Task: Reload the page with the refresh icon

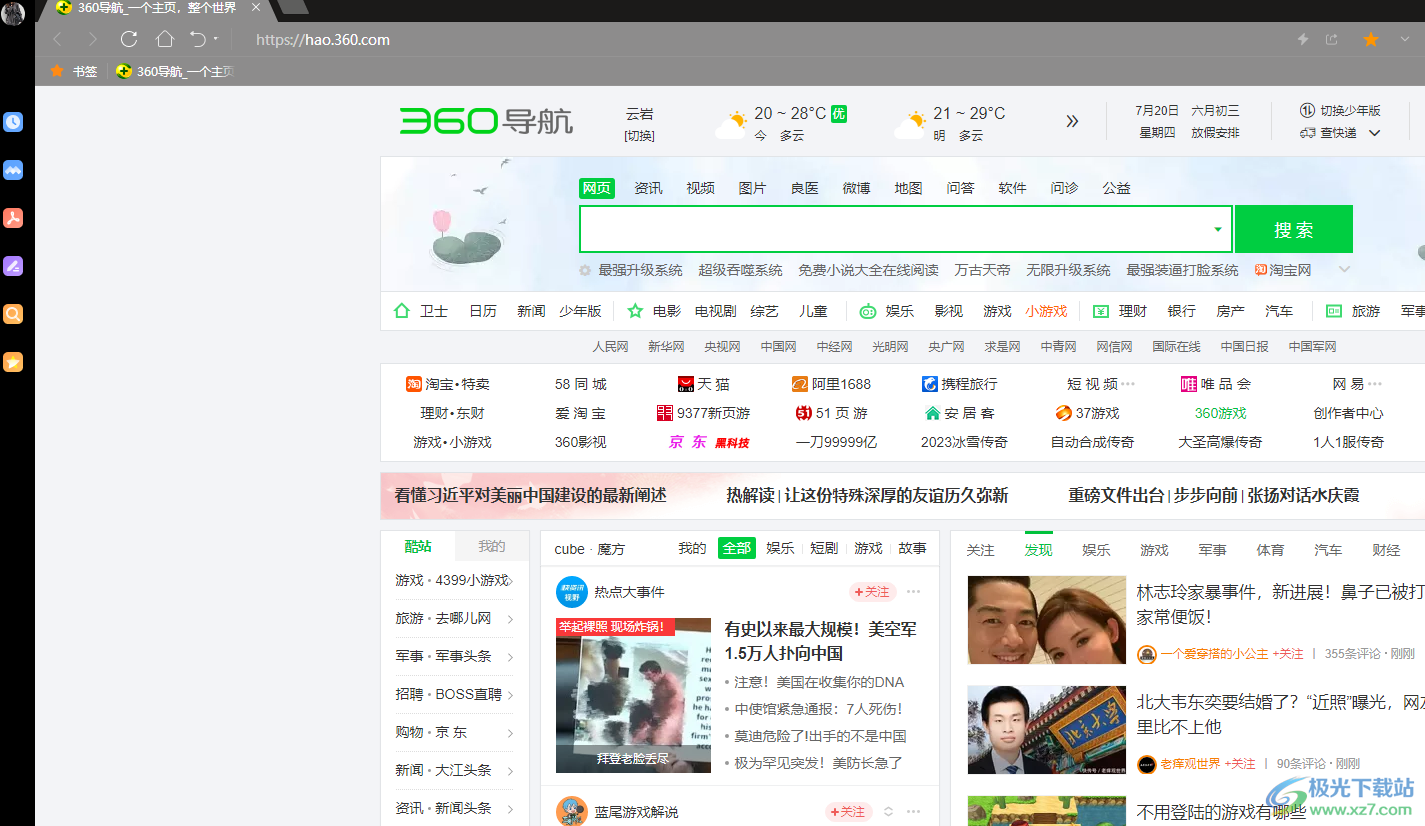Action: [x=129, y=39]
